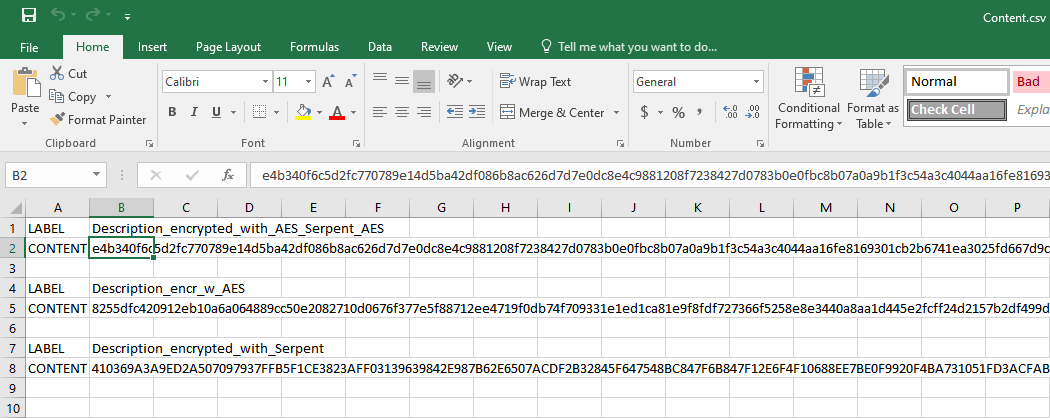Switch to the Page Layout tab
The image size is (1050, 418).
click(x=228, y=47)
